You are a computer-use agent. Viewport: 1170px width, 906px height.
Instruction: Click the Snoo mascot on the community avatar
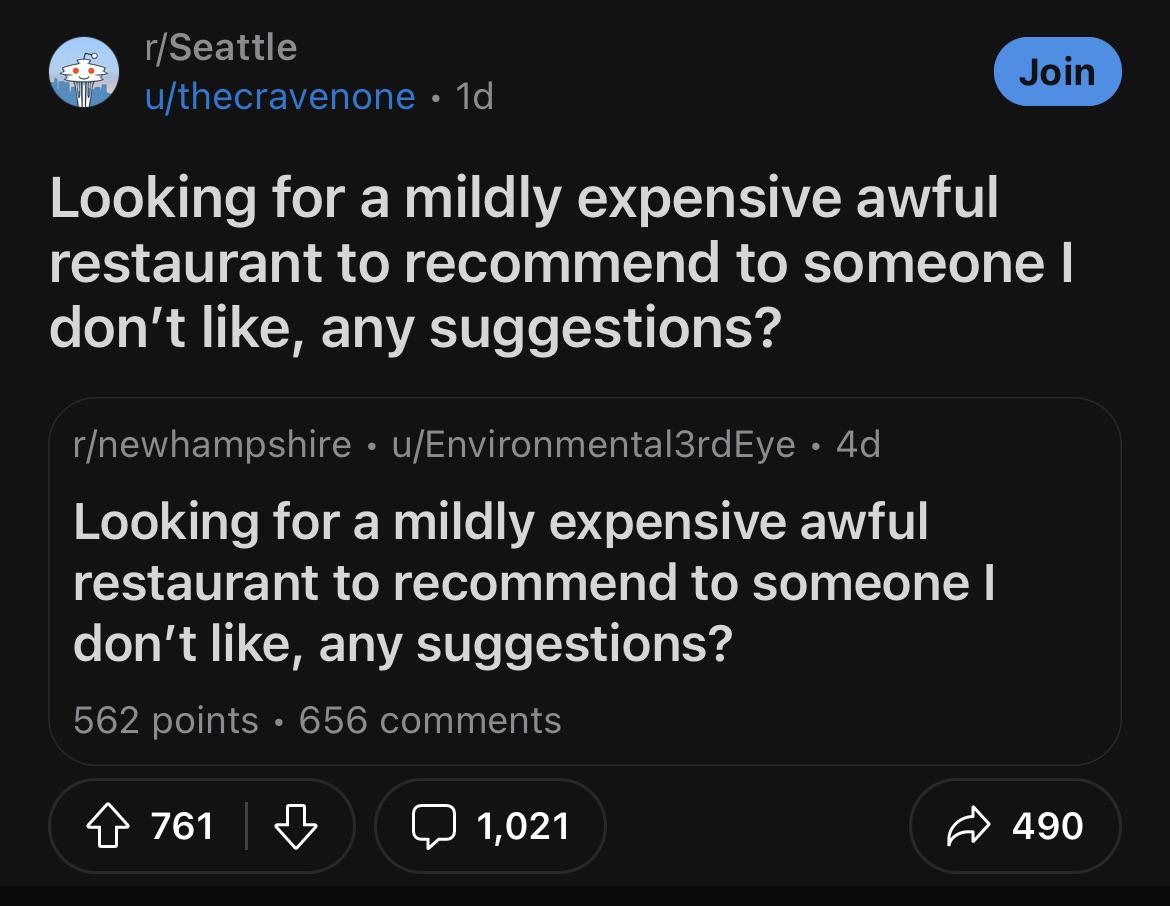(86, 70)
